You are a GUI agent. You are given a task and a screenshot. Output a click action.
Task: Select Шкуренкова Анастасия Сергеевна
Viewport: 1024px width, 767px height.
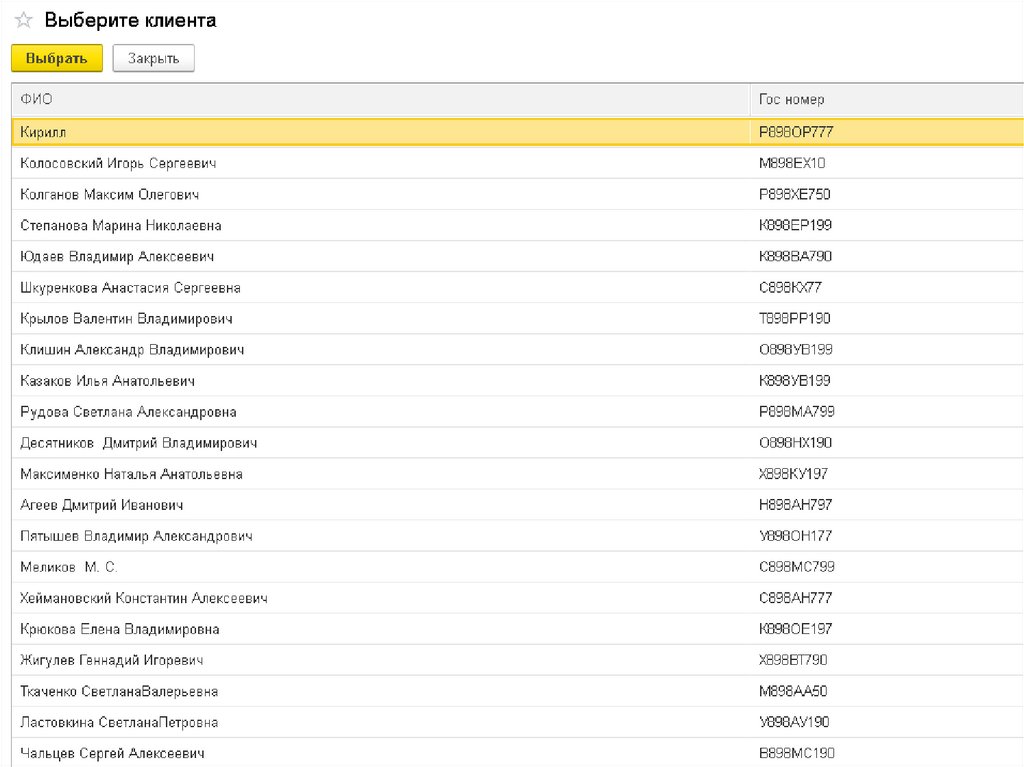tap(130, 288)
